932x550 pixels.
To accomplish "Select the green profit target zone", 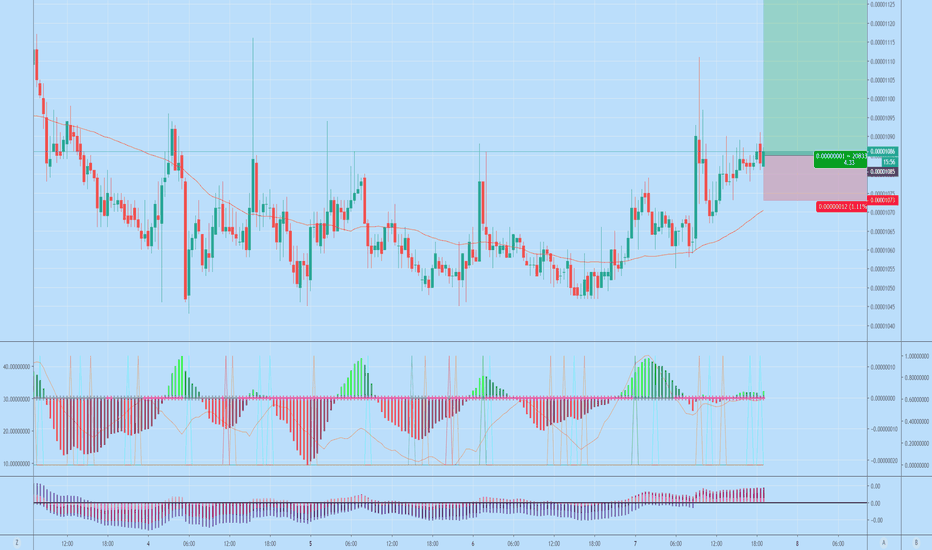I will coord(815,77).
